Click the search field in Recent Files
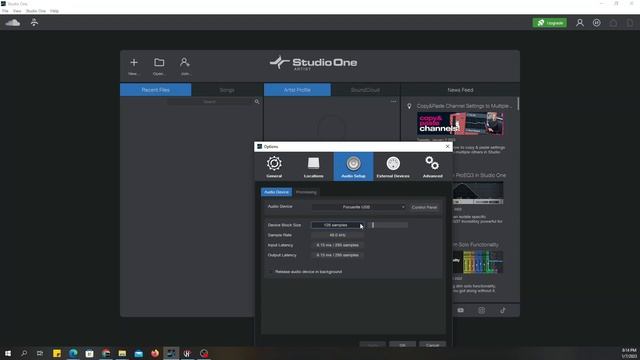 click(209, 102)
